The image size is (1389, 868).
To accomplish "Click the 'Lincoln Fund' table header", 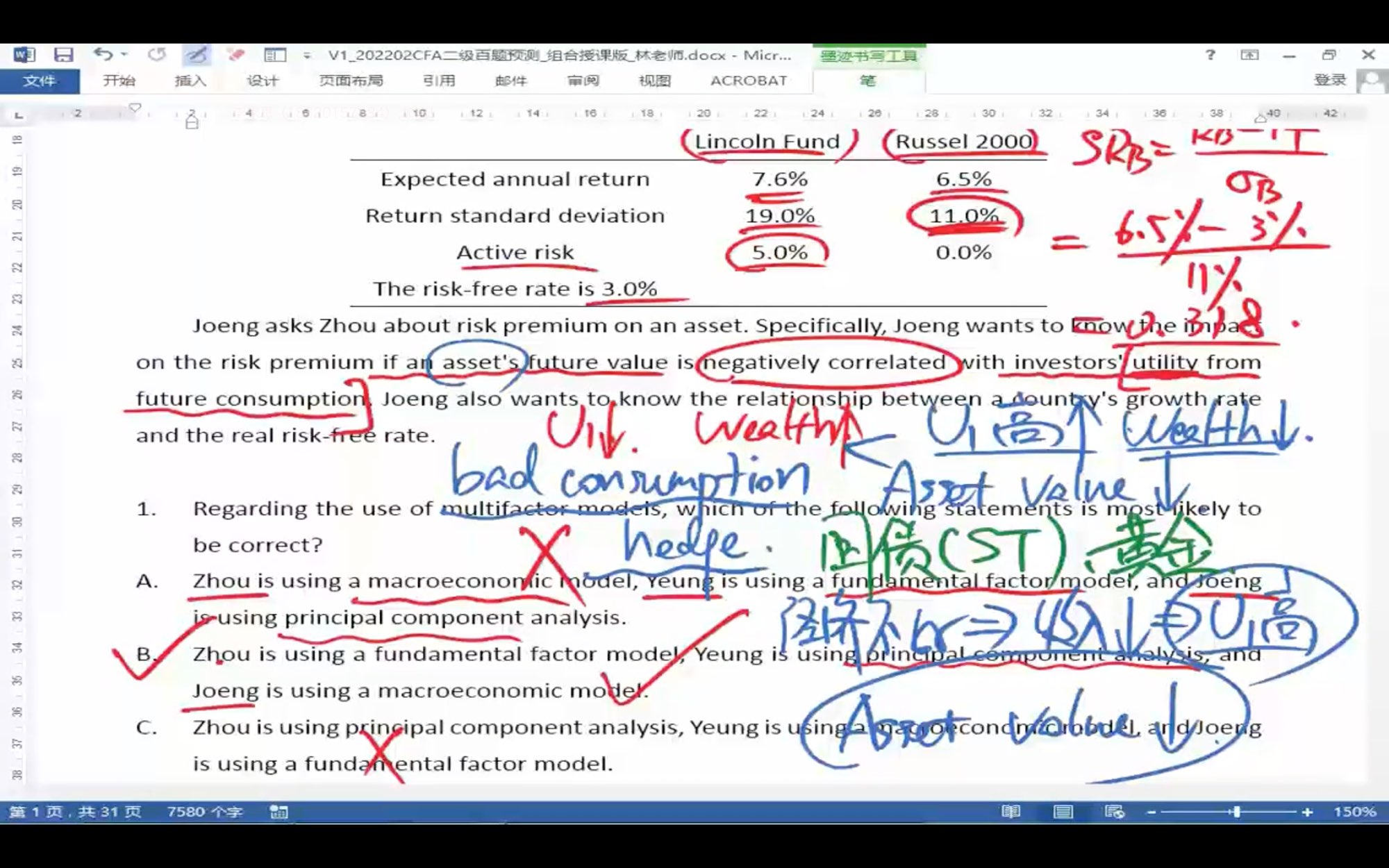I will [767, 142].
